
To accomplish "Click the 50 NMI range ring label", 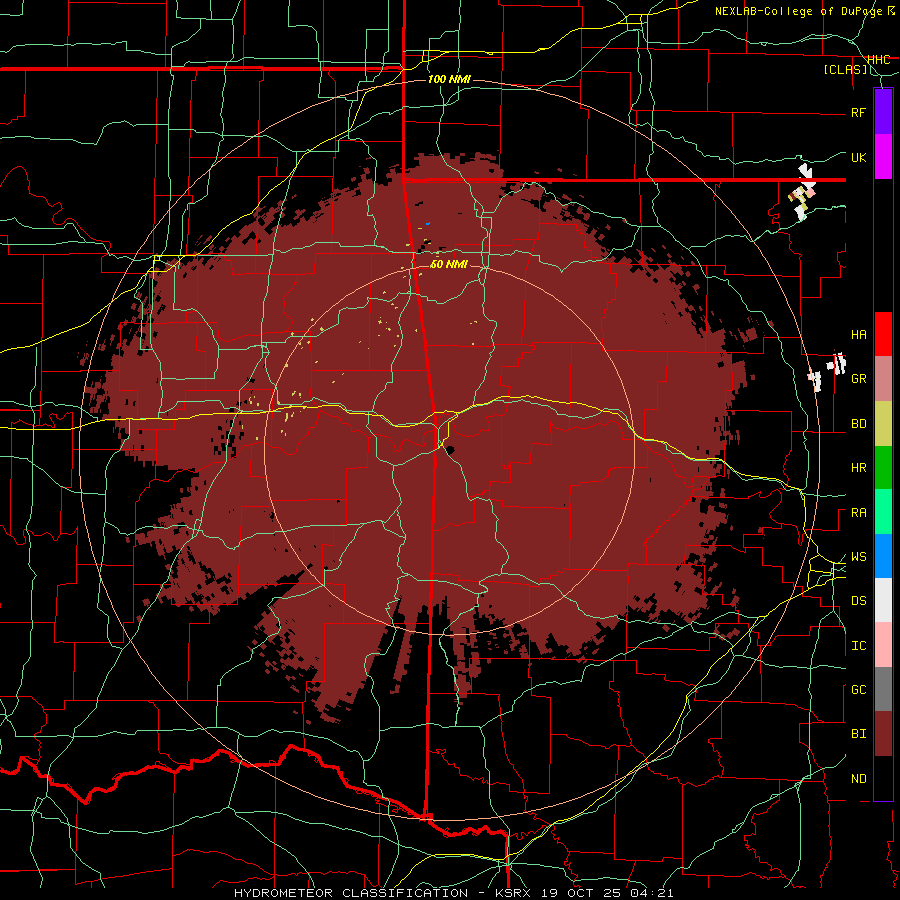I will [x=449, y=264].
